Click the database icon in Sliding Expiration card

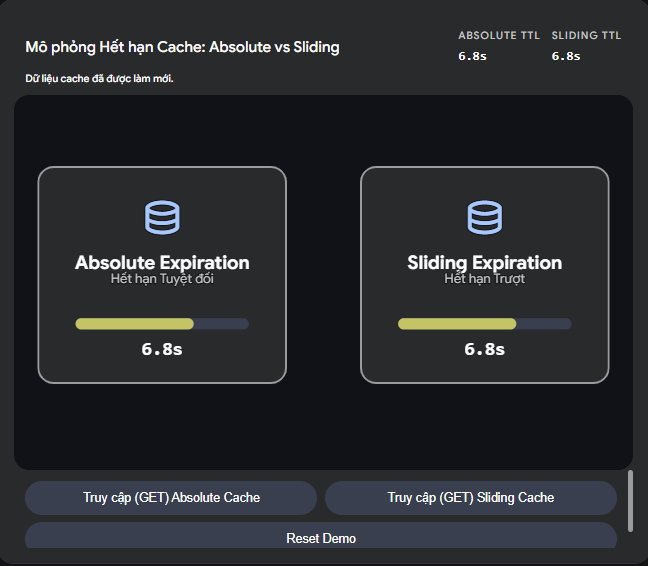[x=485, y=218]
